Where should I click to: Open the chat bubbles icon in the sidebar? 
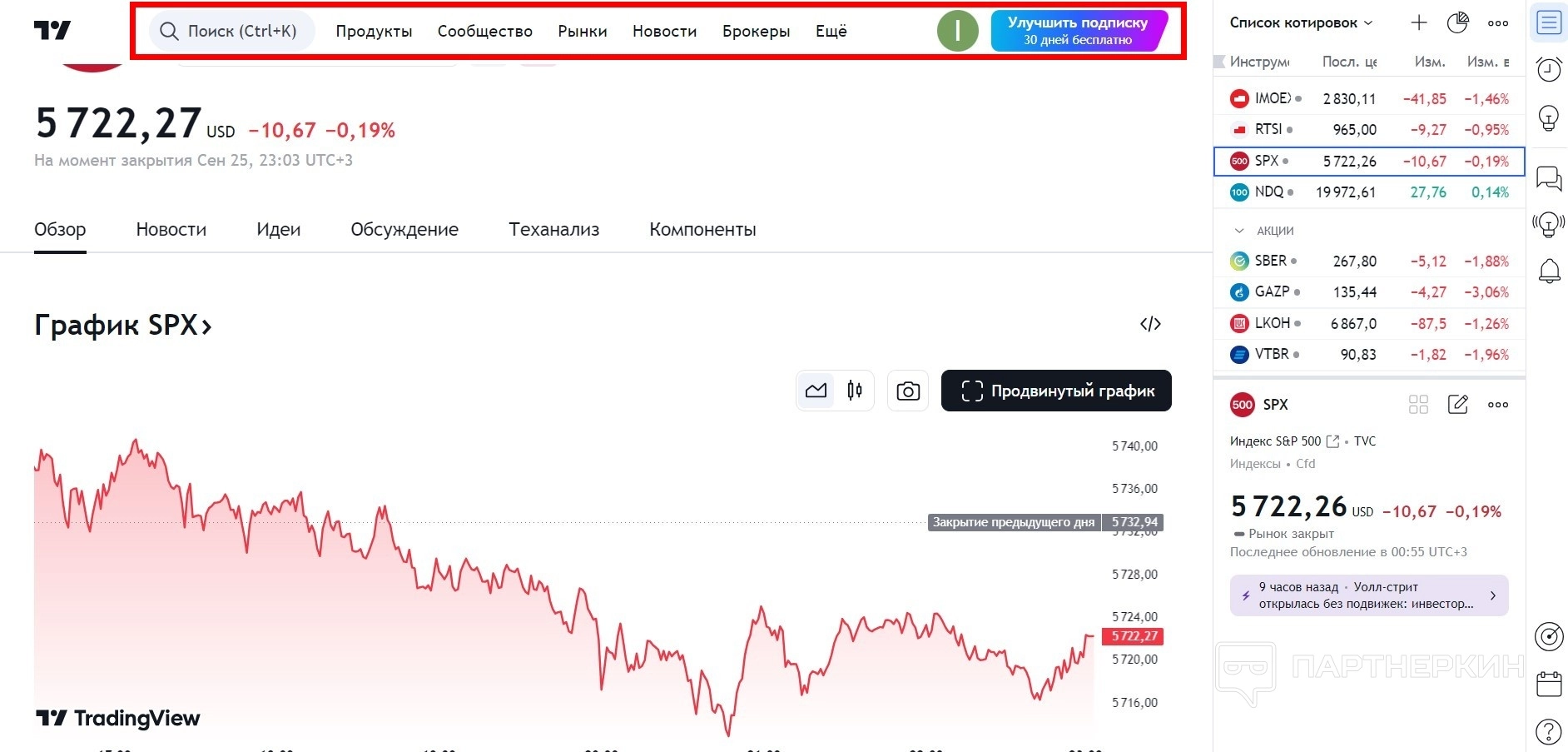coord(1549,177)
